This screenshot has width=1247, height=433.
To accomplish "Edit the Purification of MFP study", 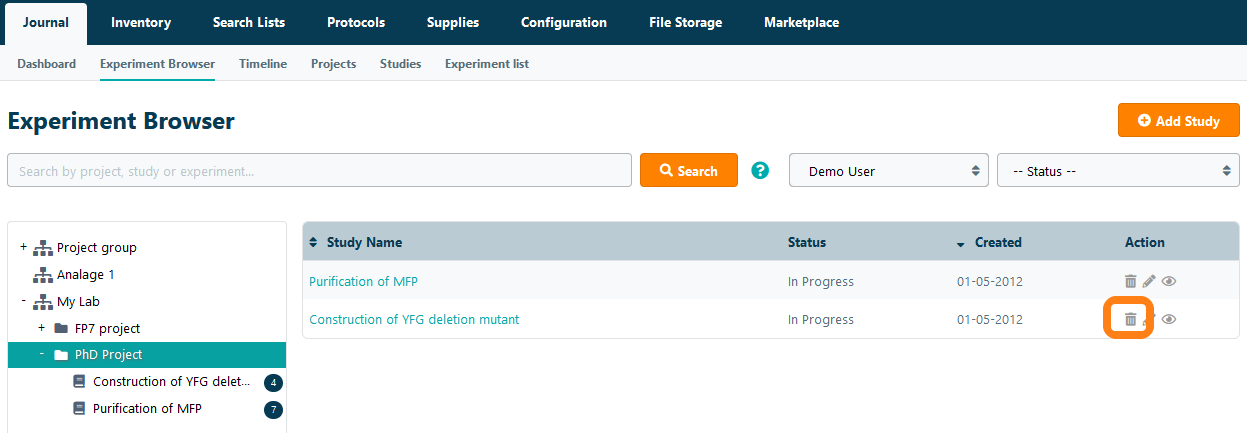I will 1149,282.
